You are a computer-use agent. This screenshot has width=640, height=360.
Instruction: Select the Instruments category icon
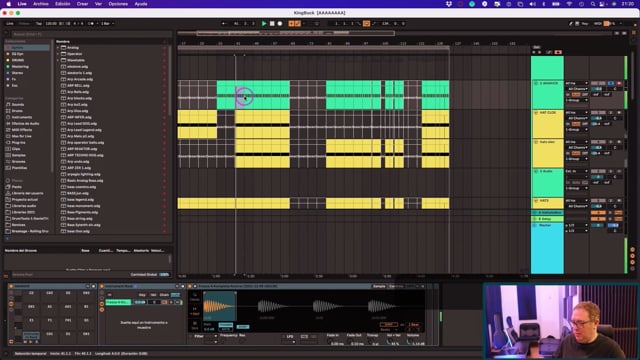coord(8,117)
